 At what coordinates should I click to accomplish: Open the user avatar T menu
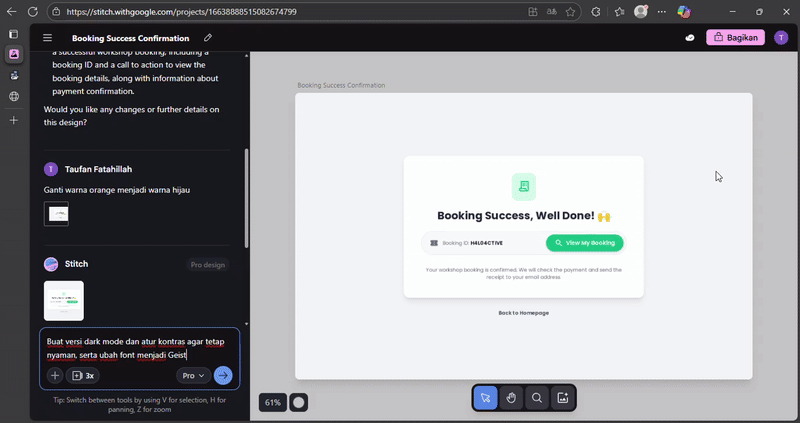tap(781, 38)
